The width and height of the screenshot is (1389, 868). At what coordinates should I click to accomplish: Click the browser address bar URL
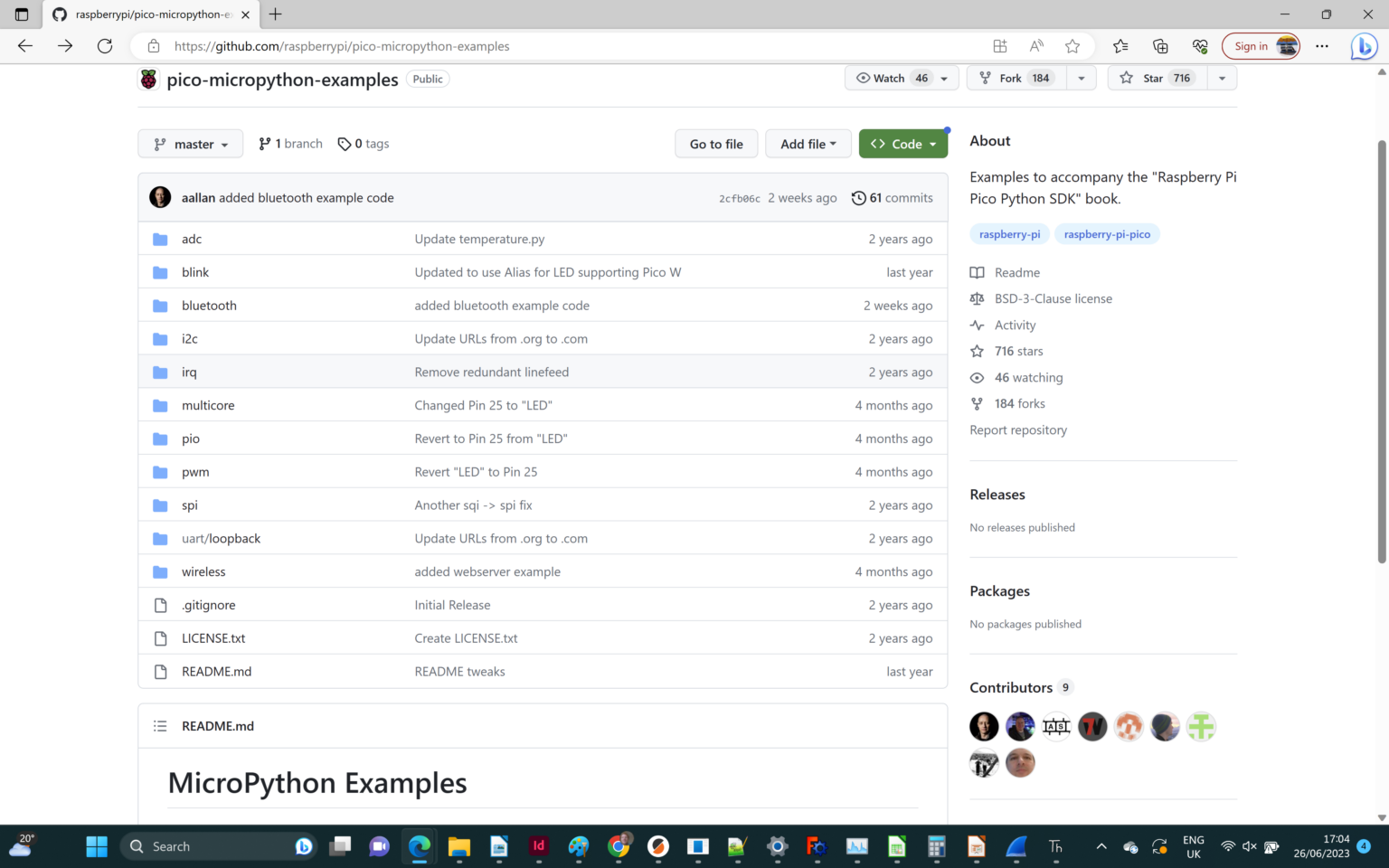(342, 46)
